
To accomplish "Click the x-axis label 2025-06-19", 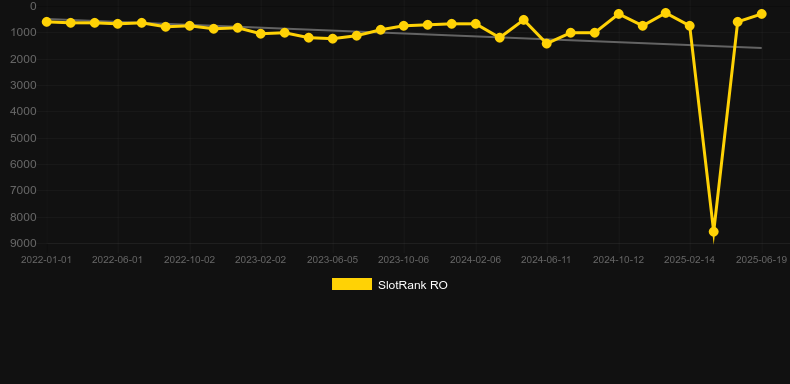I will tap(761, 260).
